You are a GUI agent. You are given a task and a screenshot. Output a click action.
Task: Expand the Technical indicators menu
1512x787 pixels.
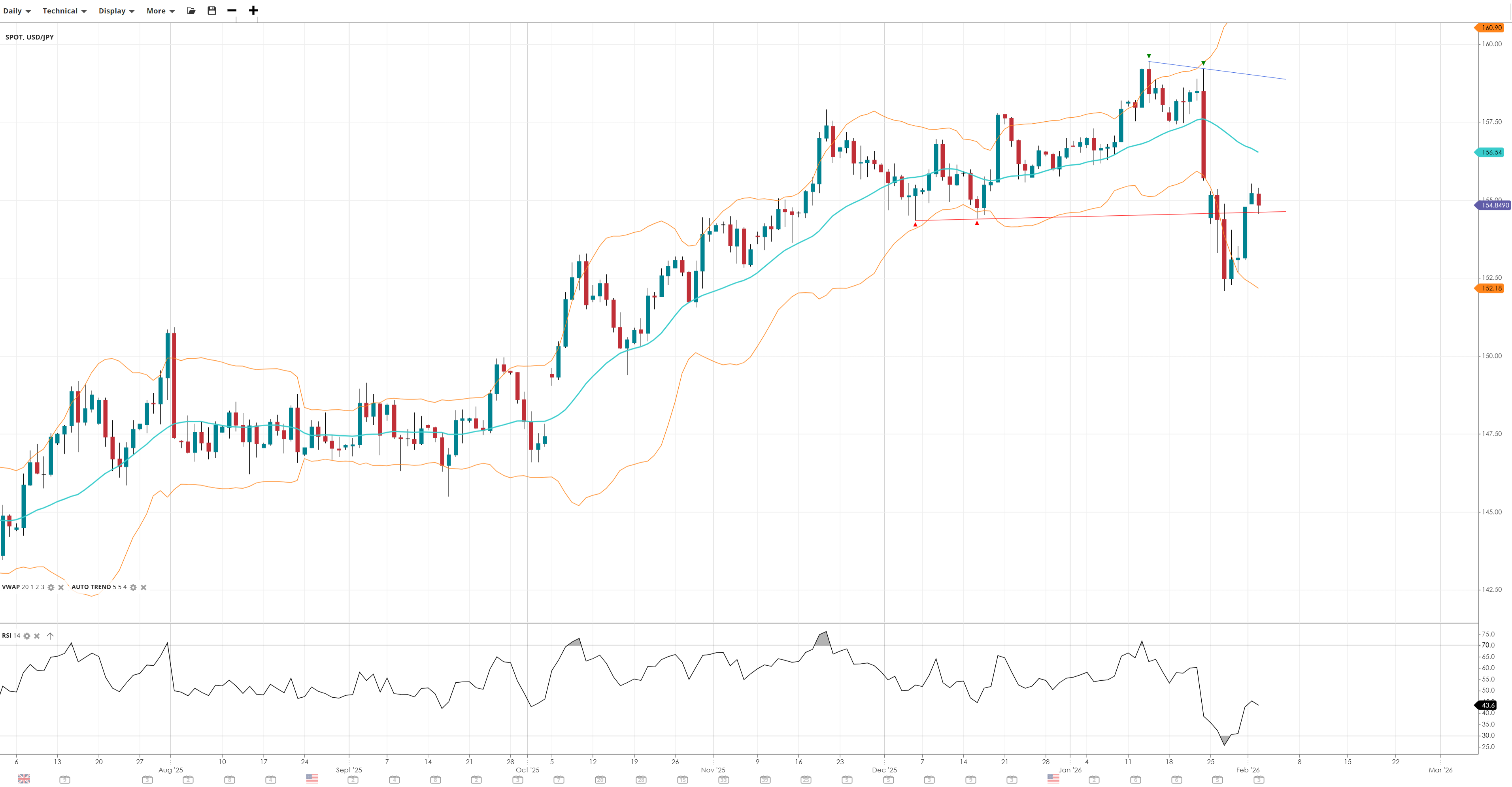(64, 11)
